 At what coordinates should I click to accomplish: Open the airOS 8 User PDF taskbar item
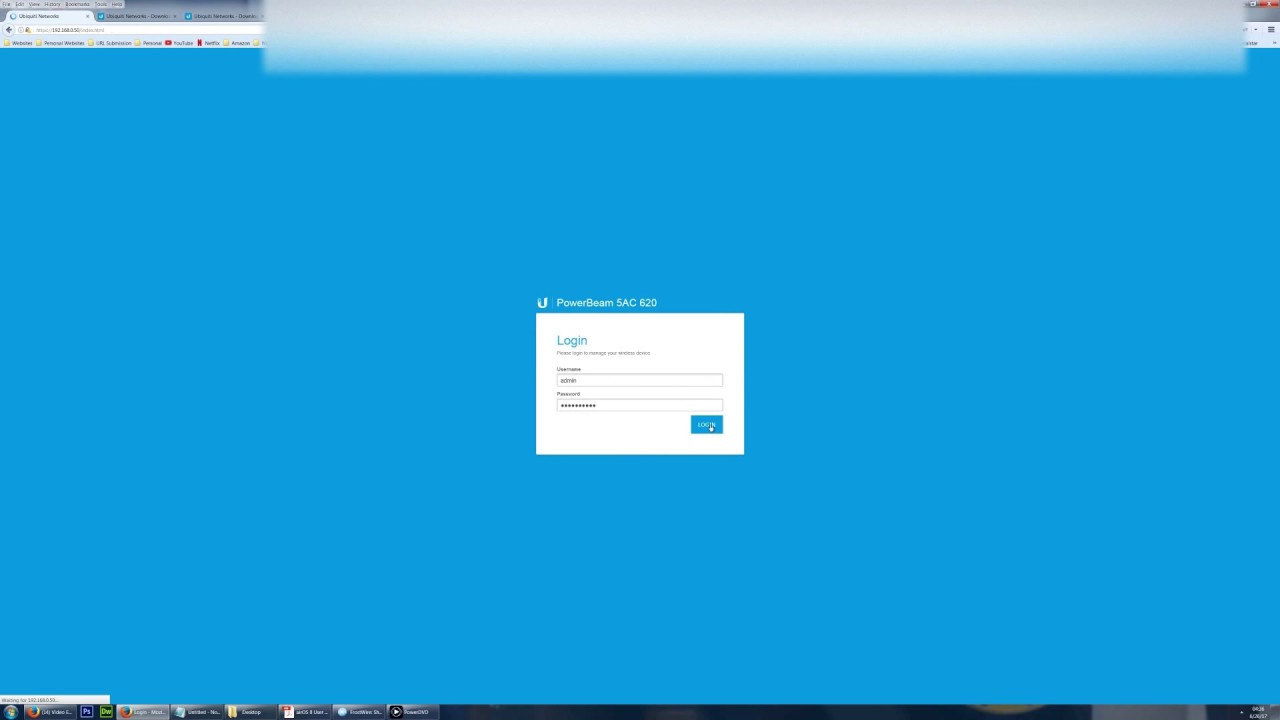coord(304,712)
